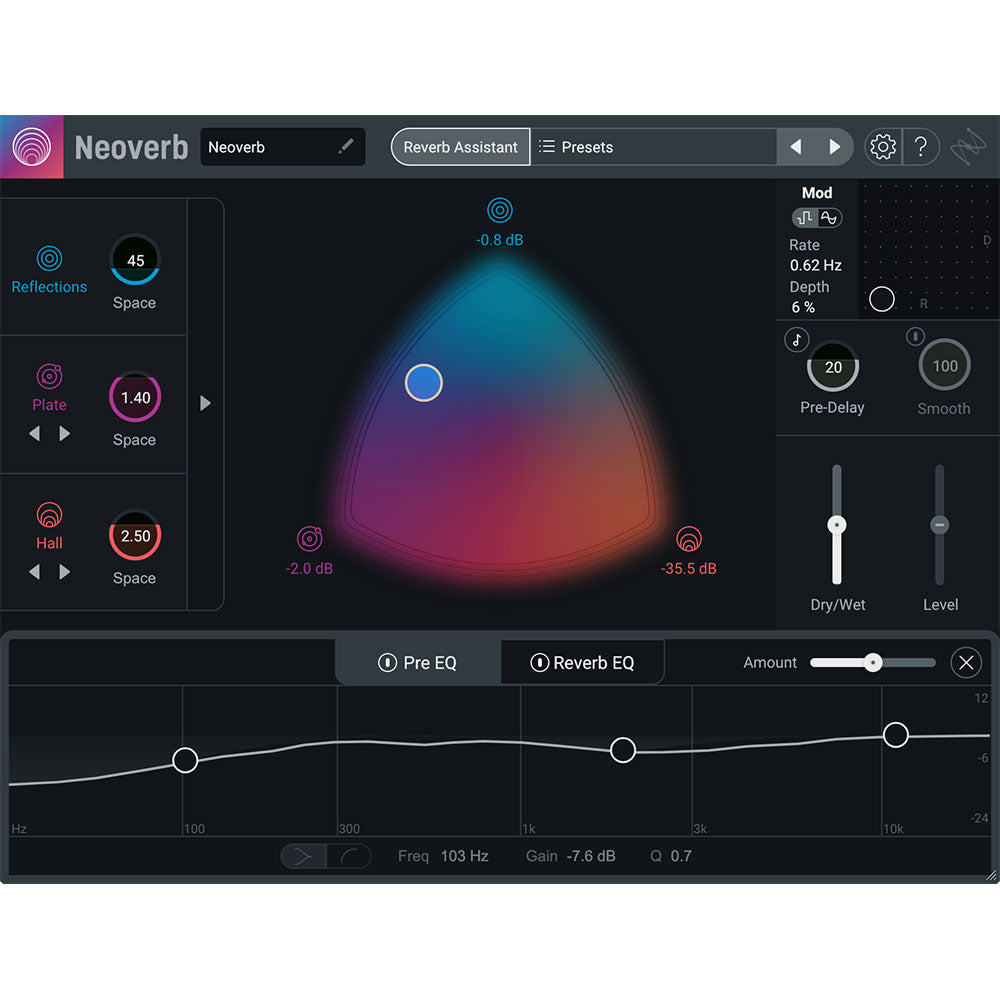Click the top blue reverb node icon
The height and width of the screenshot is (1000, 1000).
pyautogui.click(x=500, y=210)
